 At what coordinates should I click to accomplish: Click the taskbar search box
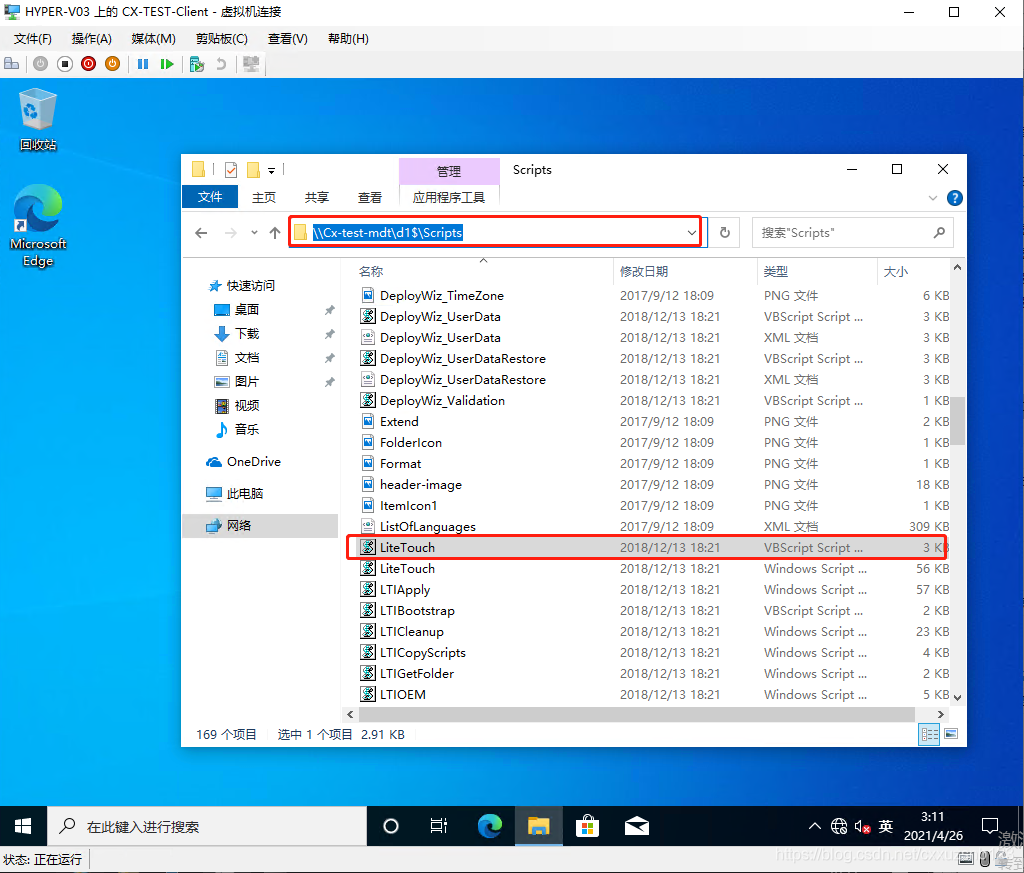click(x=207, y=827)
